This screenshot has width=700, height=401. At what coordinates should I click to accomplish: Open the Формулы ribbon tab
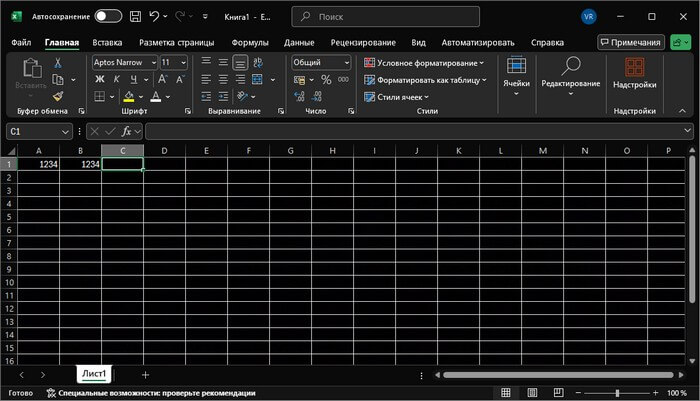[x=249, y=43]
